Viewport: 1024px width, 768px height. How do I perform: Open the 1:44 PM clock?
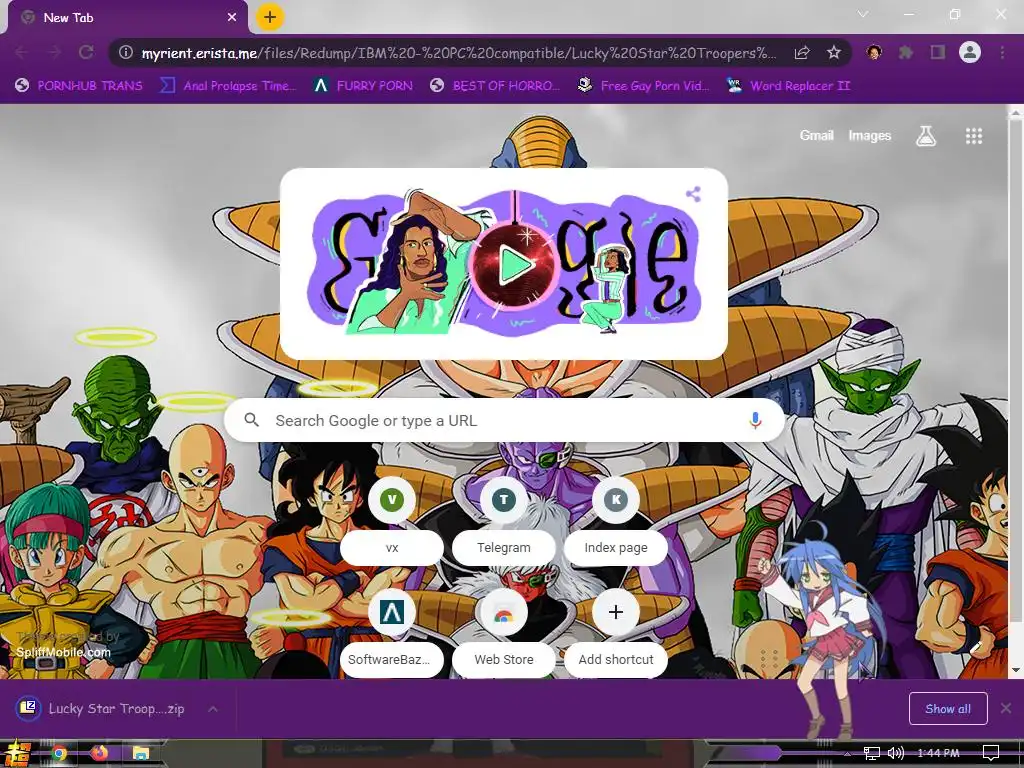[x=938, y=753]
